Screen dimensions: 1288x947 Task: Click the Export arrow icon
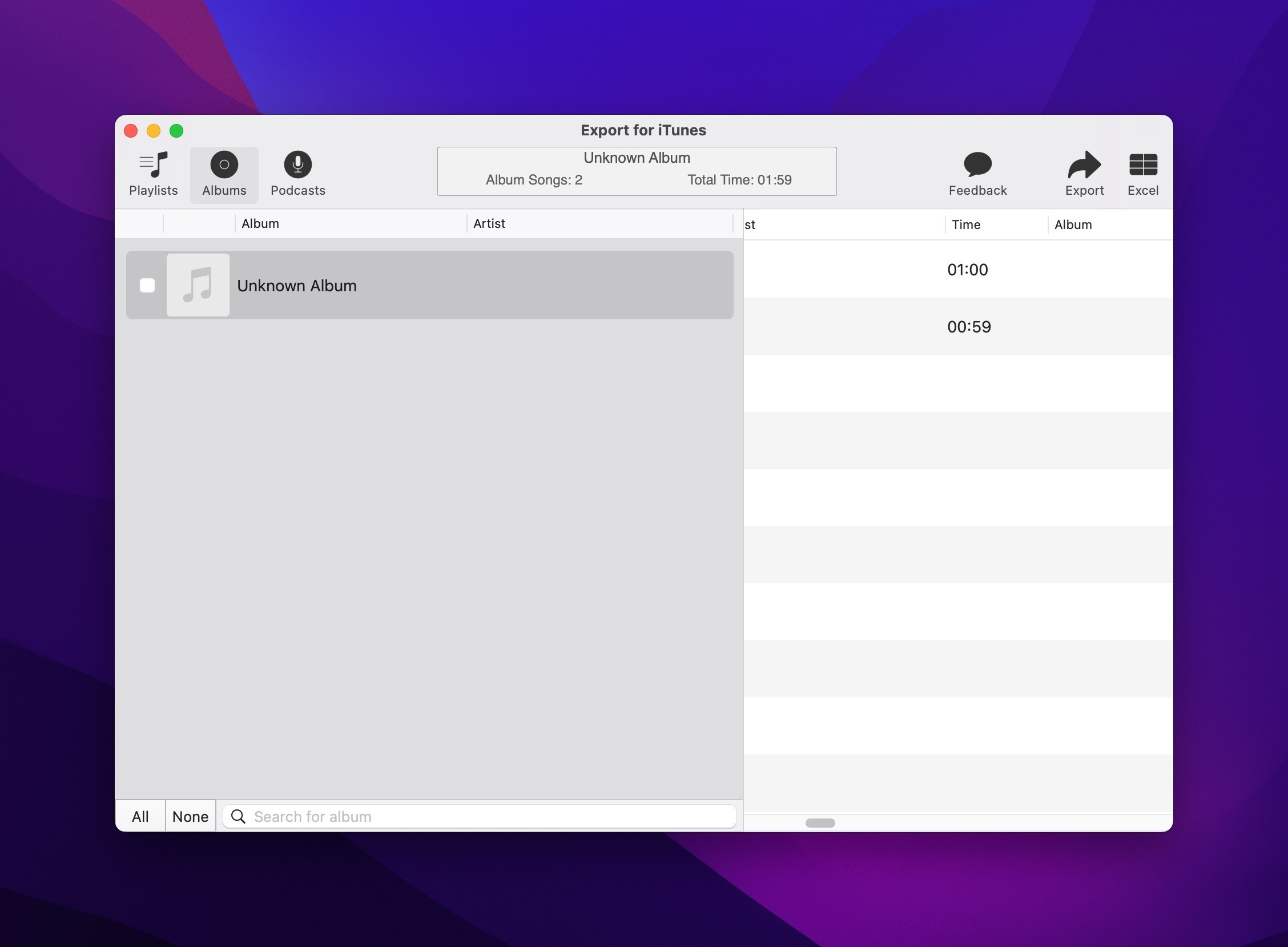pos(1084,165)
